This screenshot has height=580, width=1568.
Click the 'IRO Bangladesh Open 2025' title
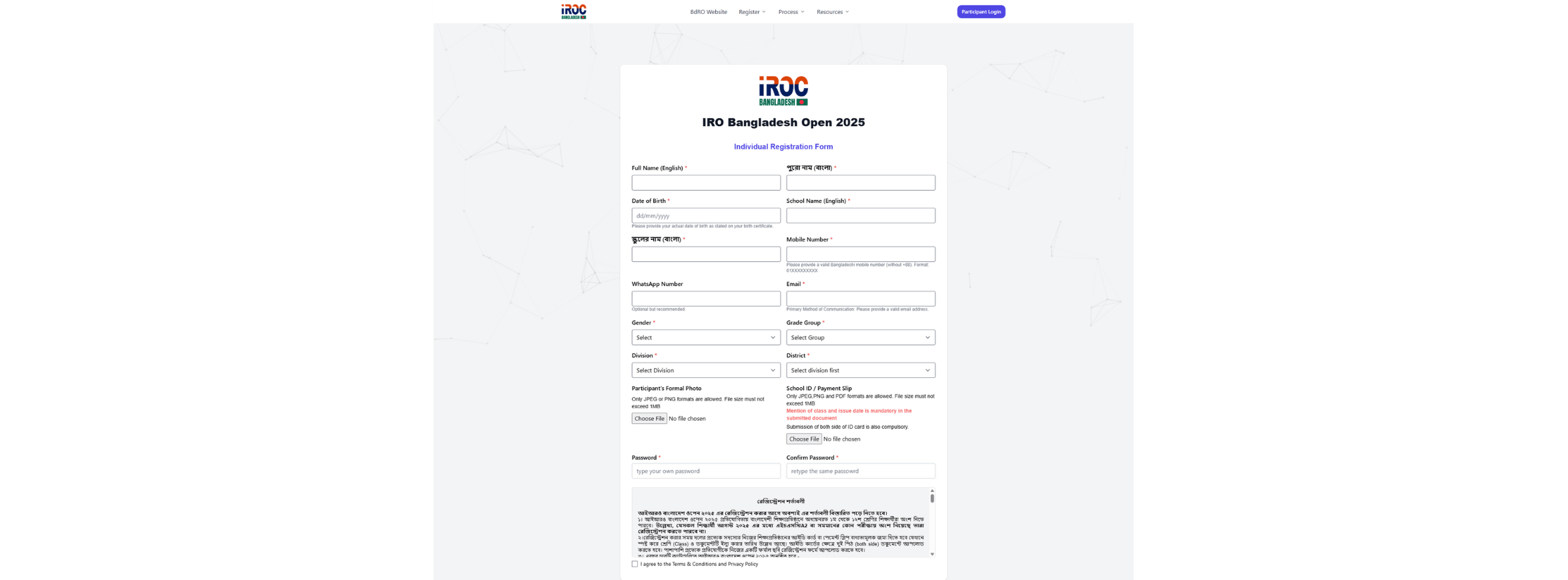(x=783, y=123)
